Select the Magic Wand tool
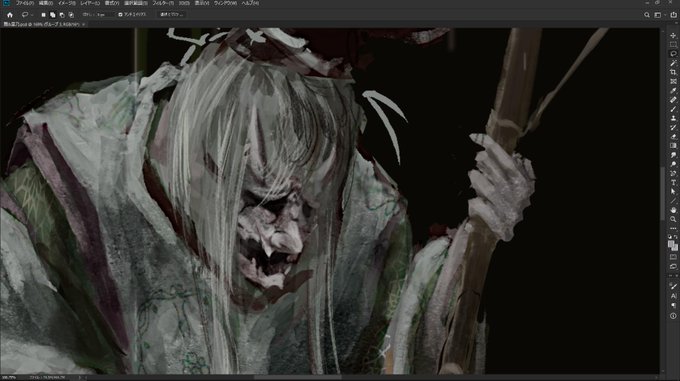Image resolution: width=680 pixels, height=381 pixels. (673, 63)
